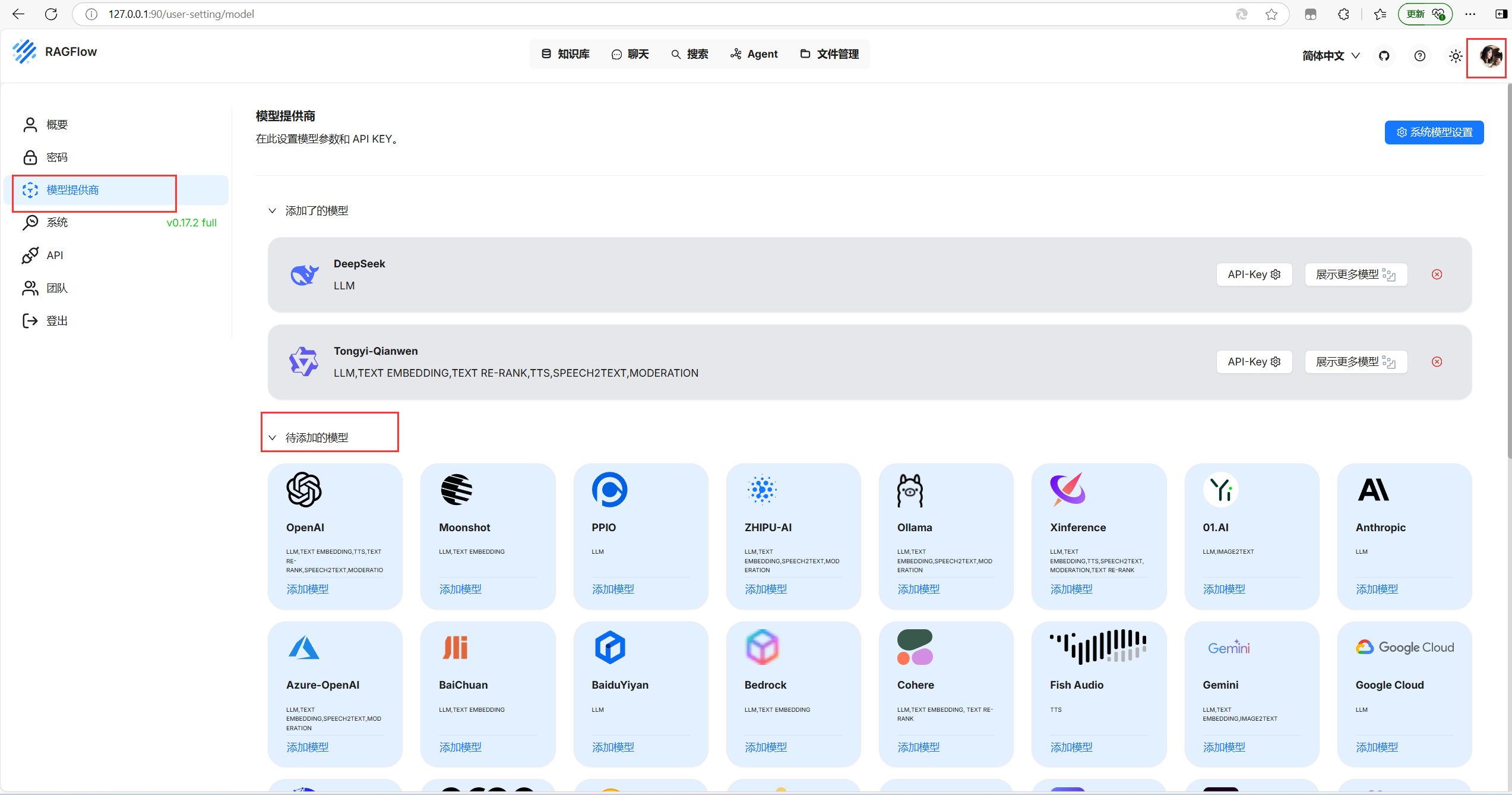Remove DeepSeek model with red X
1512x795 pixels.
coord(1437,275)
